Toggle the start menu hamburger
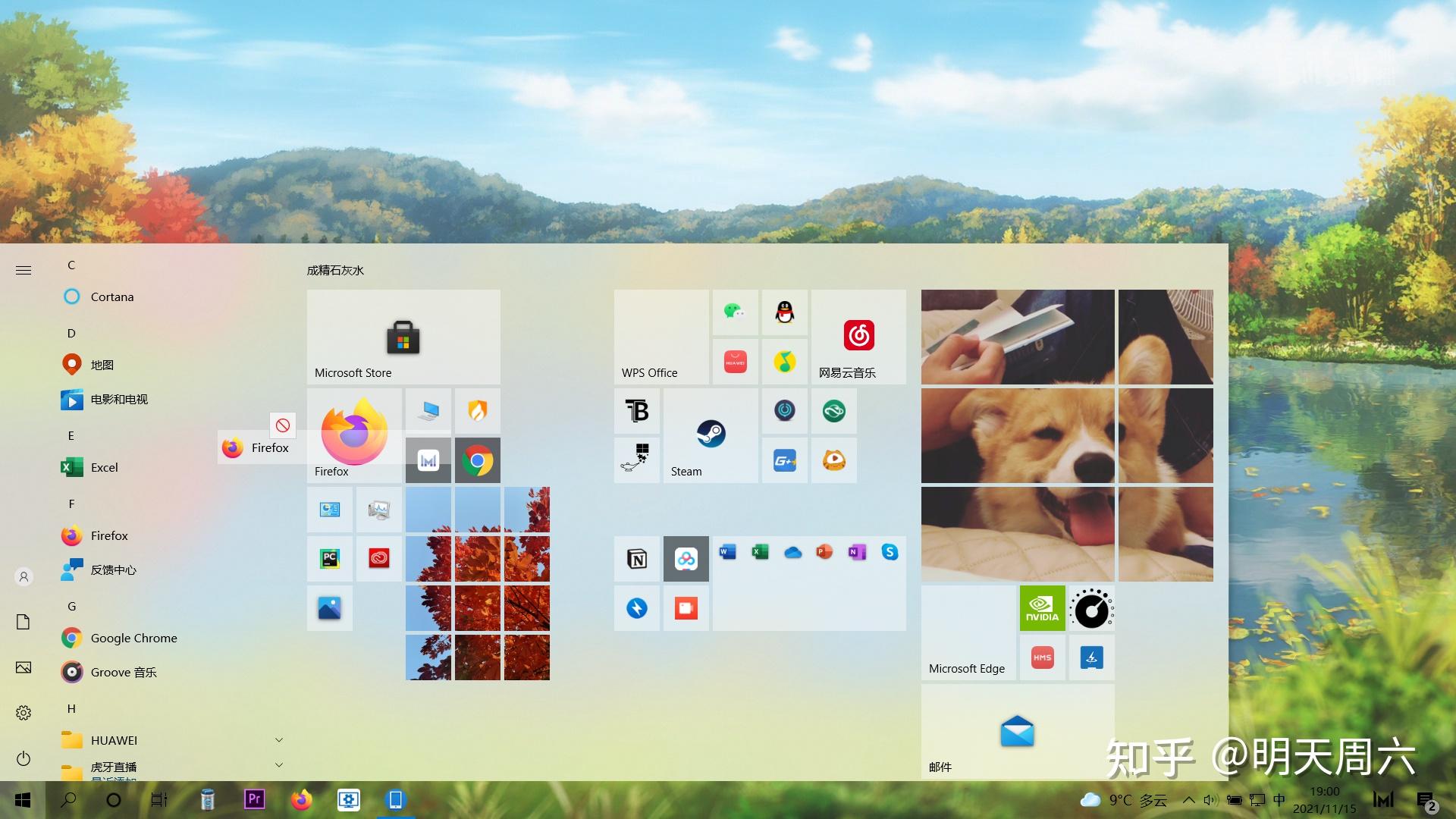 pos(24,270)
